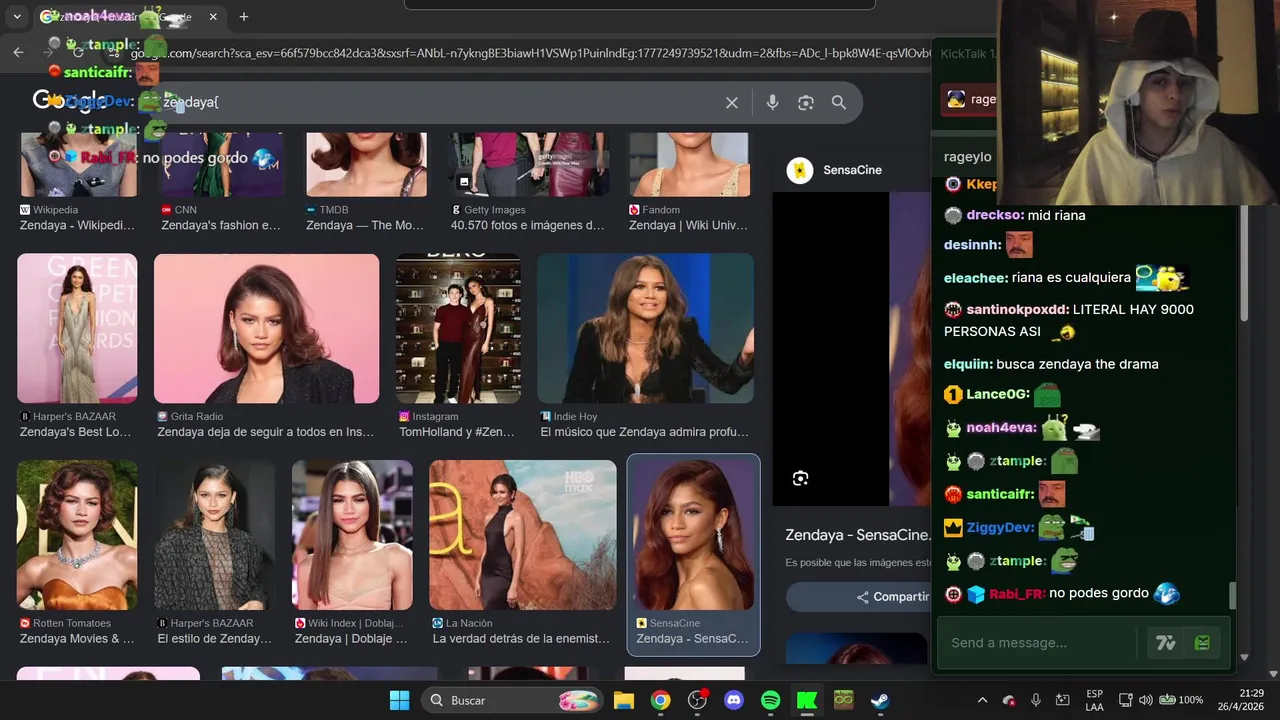Open network status icon in system tray
The image size is (1280, 720).
pos(1125,700)
